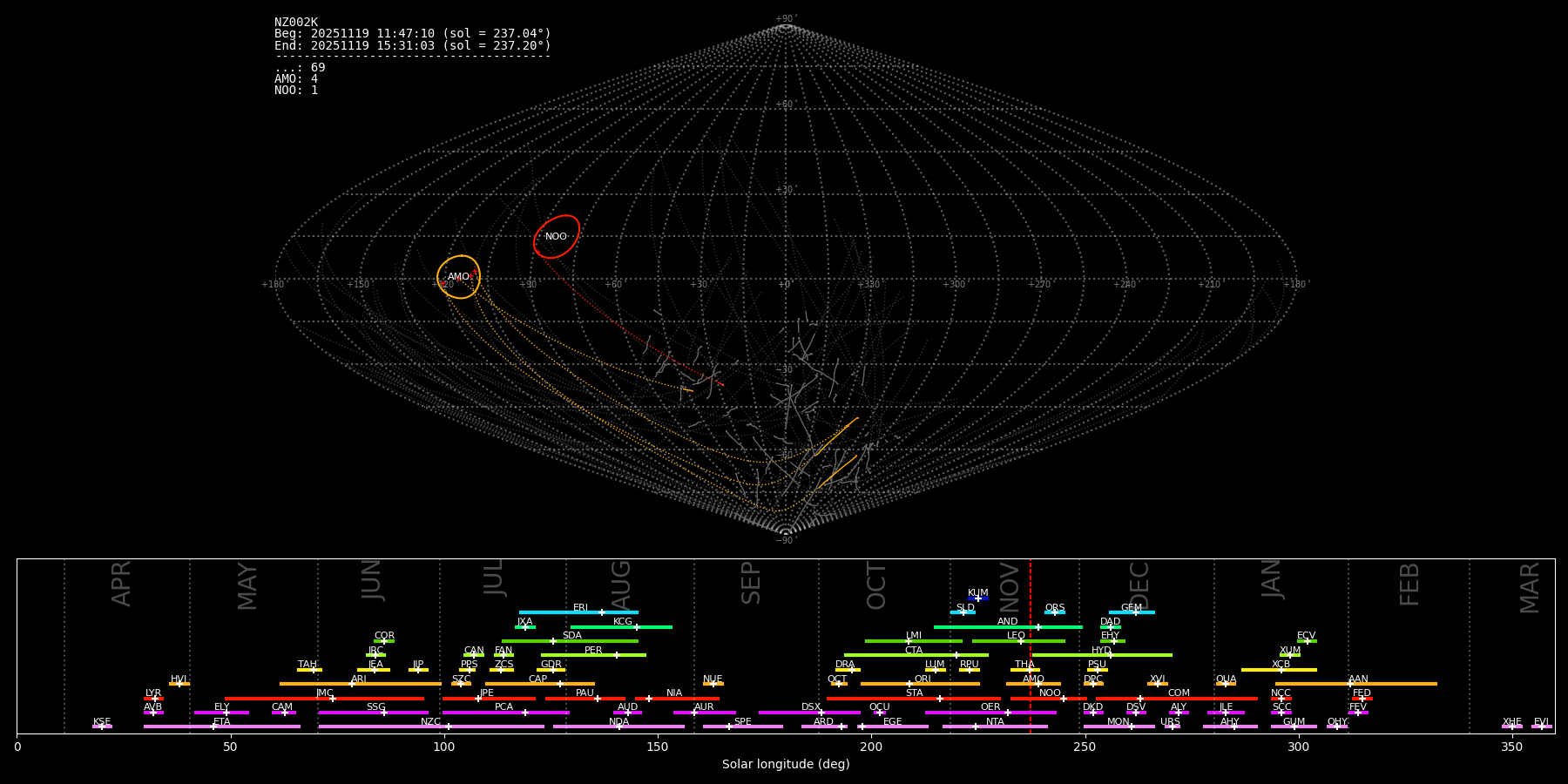1568x784 pixels.
Task: Click the XHE shower label
Action: pyautogui.click(x=1512, y=722)
